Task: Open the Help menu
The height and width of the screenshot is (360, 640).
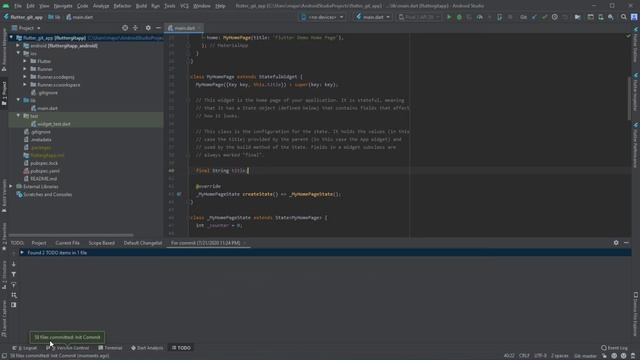Action: click(x=220, y=6)
